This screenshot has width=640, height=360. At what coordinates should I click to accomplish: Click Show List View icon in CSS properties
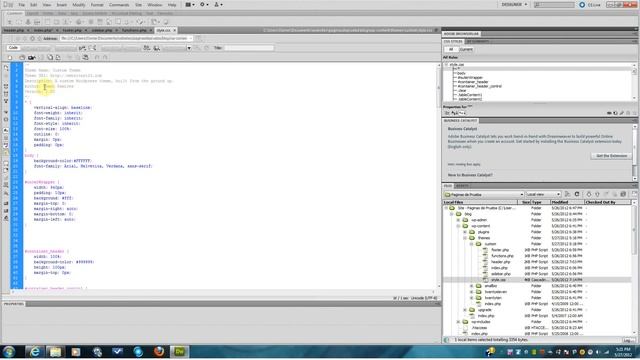[454, 113]
